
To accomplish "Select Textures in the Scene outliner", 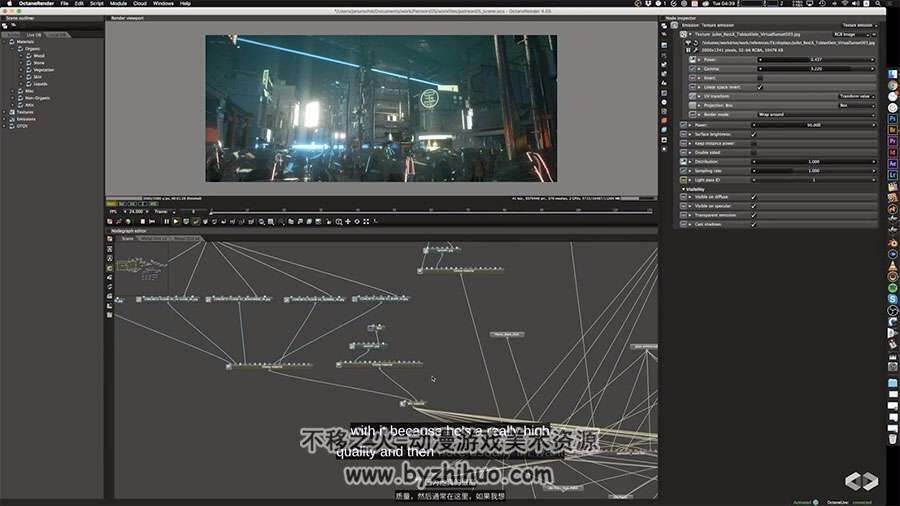I will coord(25,112).
